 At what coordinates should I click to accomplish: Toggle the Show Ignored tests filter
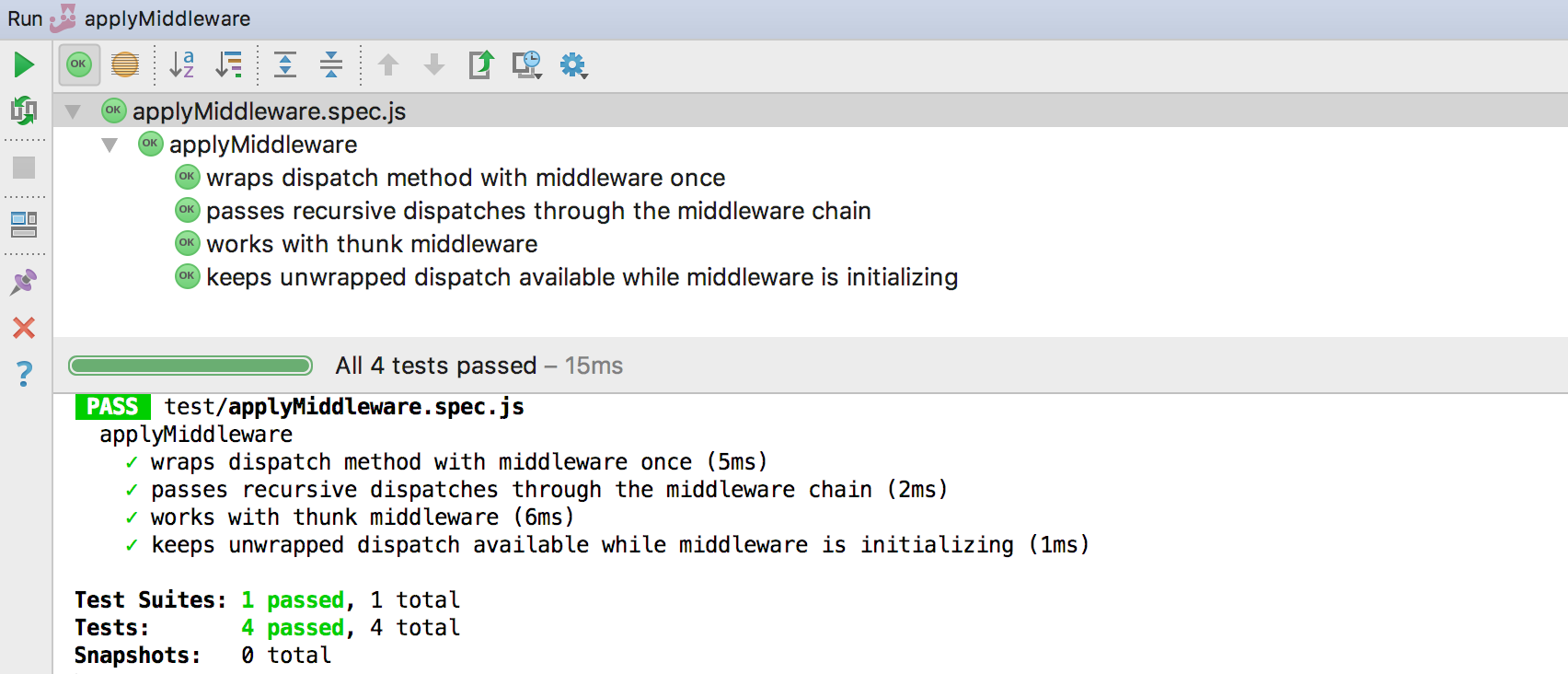coord(125,64)
